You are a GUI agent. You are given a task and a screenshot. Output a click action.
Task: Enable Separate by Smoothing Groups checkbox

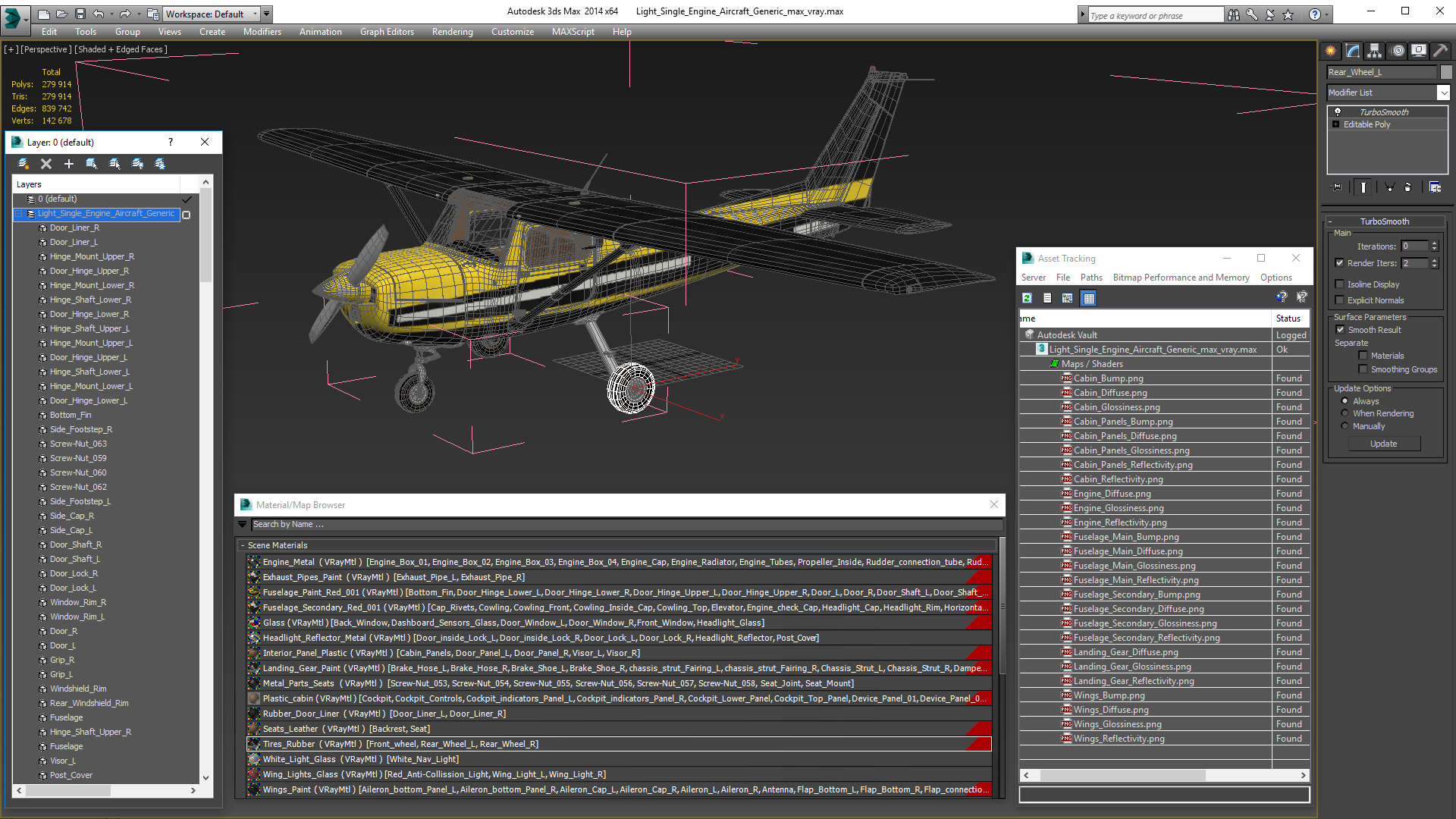pyautogui.click(x=1363, y=369)
